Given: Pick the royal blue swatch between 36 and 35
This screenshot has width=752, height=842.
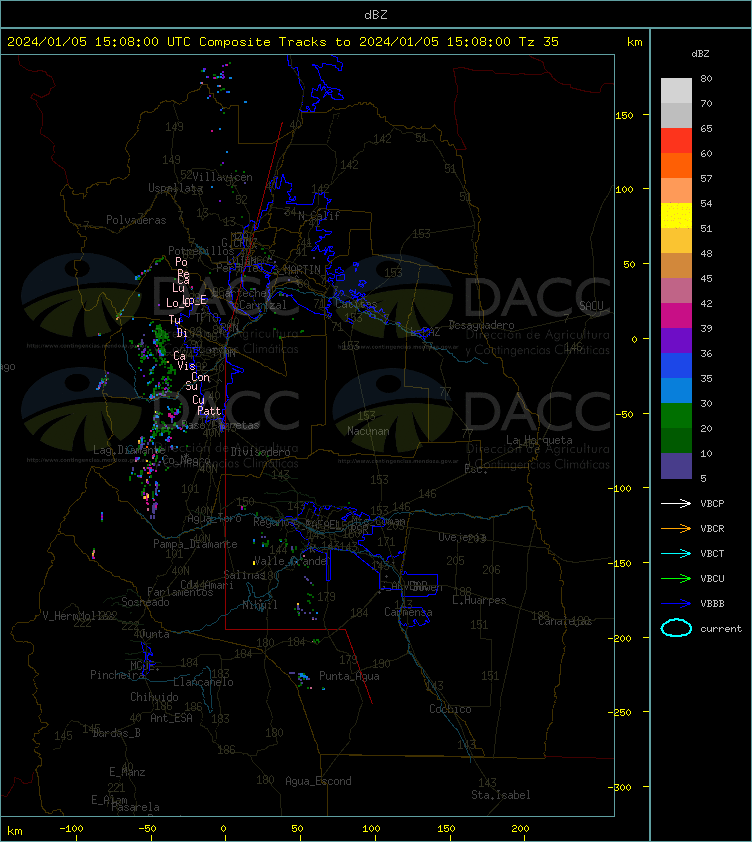Looking at the screenshot, I should [676, 366].
